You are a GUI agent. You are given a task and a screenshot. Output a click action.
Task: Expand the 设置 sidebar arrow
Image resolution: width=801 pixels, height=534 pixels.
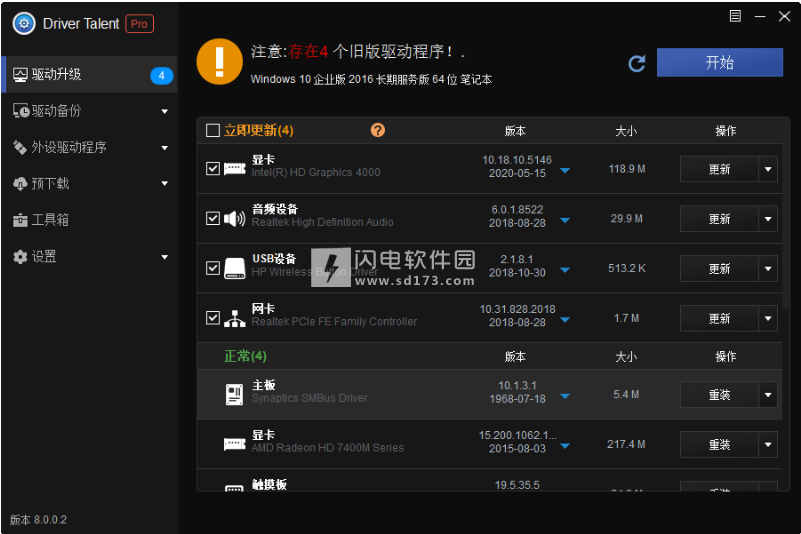[x=164, y=257]
